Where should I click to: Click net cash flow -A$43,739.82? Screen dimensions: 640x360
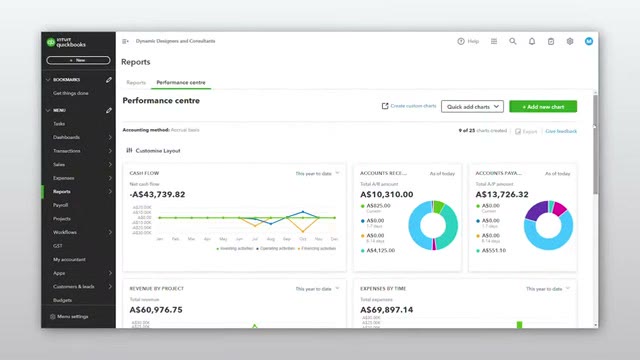tap(157, 195)
